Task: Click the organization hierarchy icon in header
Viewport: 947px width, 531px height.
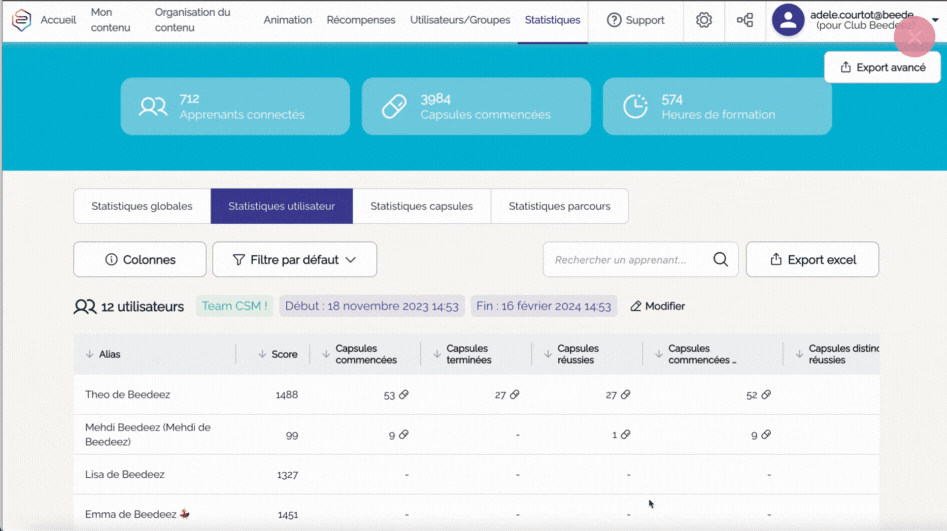Action: pos(745,20)
